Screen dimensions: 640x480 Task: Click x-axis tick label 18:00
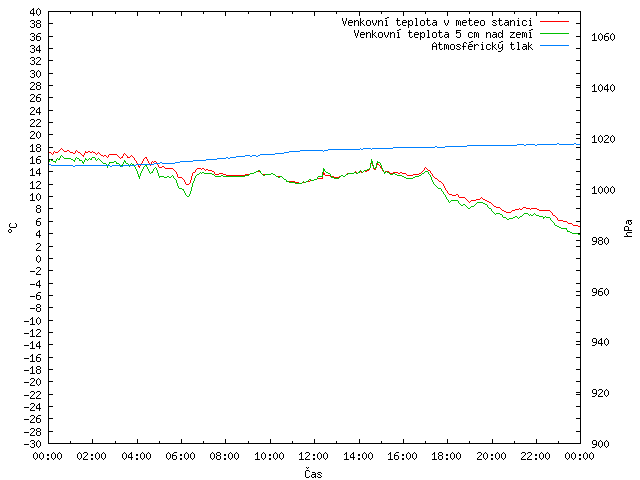click(x=447, y=456)
